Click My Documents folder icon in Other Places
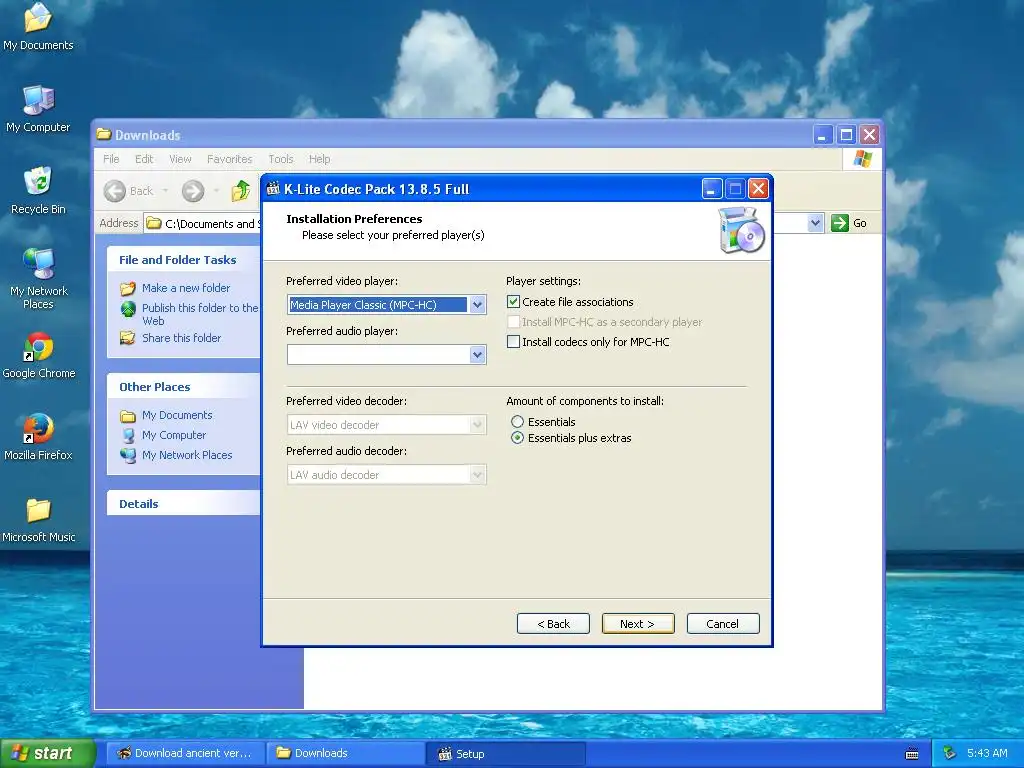Viewport: 1024px width, 768px height. coord(128,415)
